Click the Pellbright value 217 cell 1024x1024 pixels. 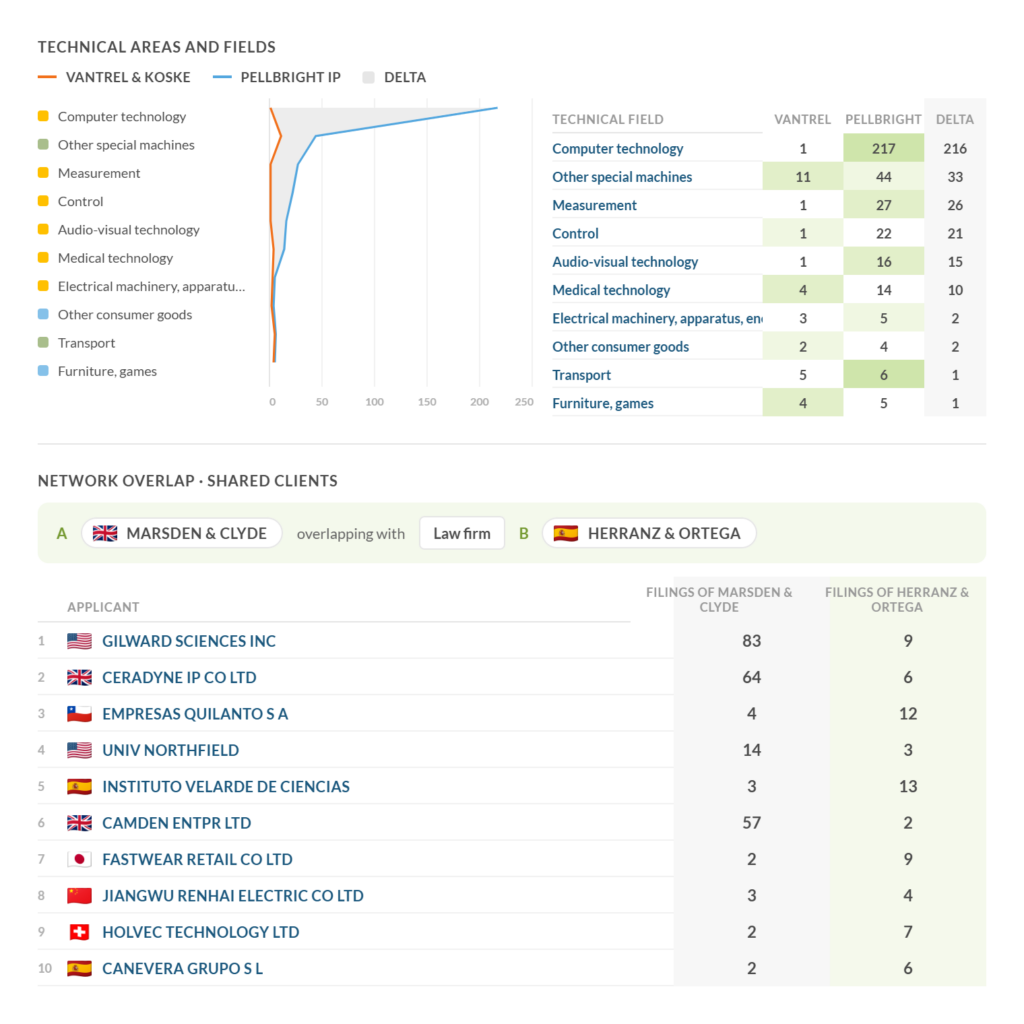click(x=884, y=148)
